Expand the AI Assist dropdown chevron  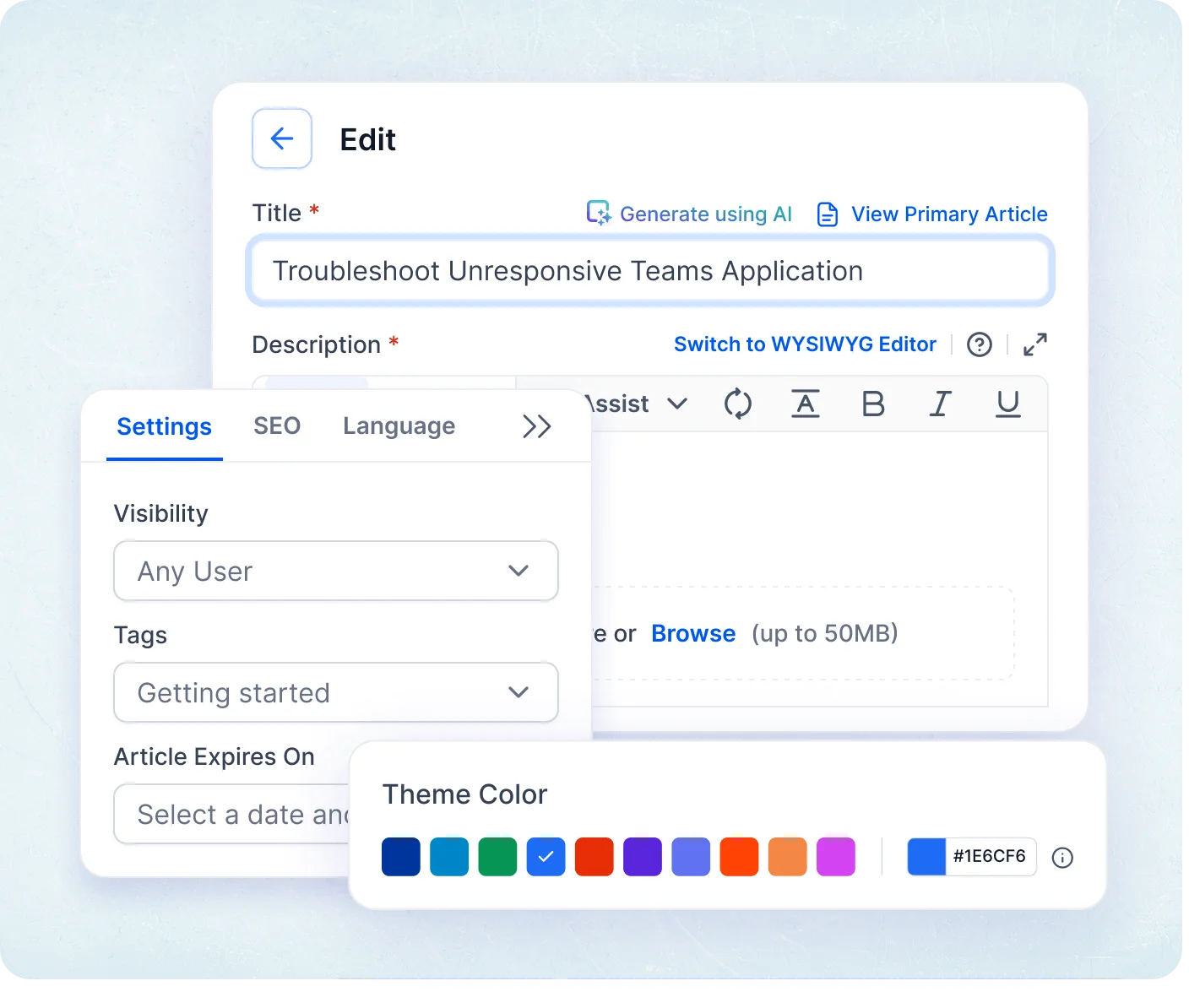pos(676,404)
